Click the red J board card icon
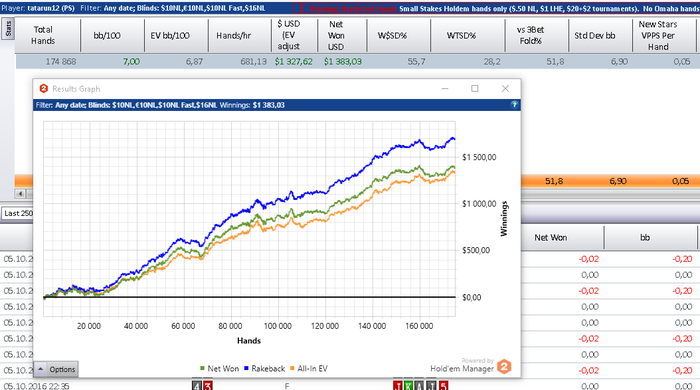This screenshot has height=390, width=700. [x=398, y=386]
